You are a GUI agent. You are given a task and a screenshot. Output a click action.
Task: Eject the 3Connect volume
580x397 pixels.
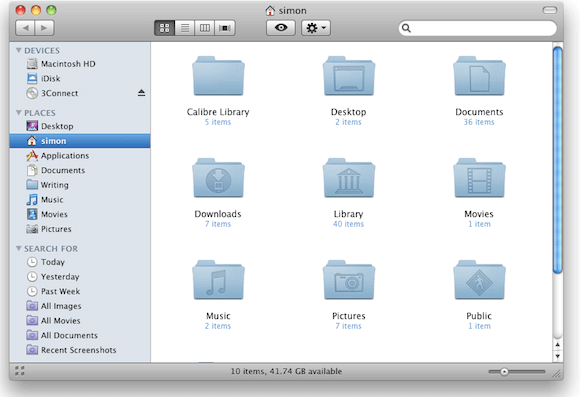[x=141, y=93]
